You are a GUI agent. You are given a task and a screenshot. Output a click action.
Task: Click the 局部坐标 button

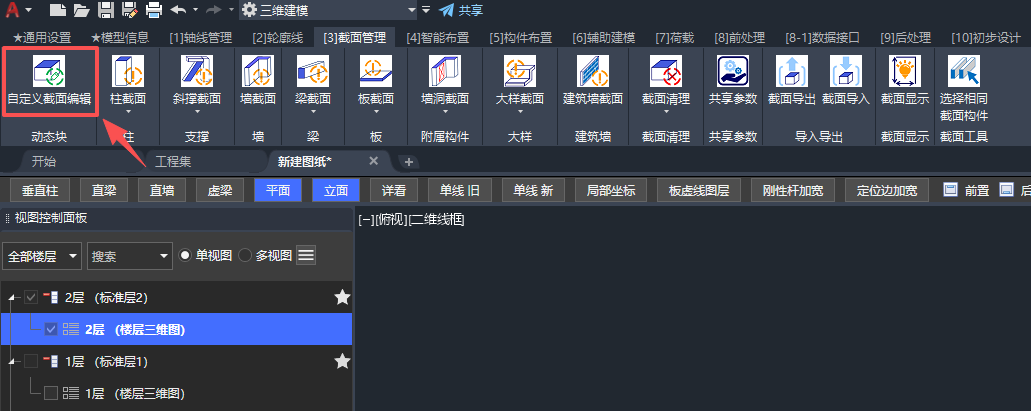611,191
